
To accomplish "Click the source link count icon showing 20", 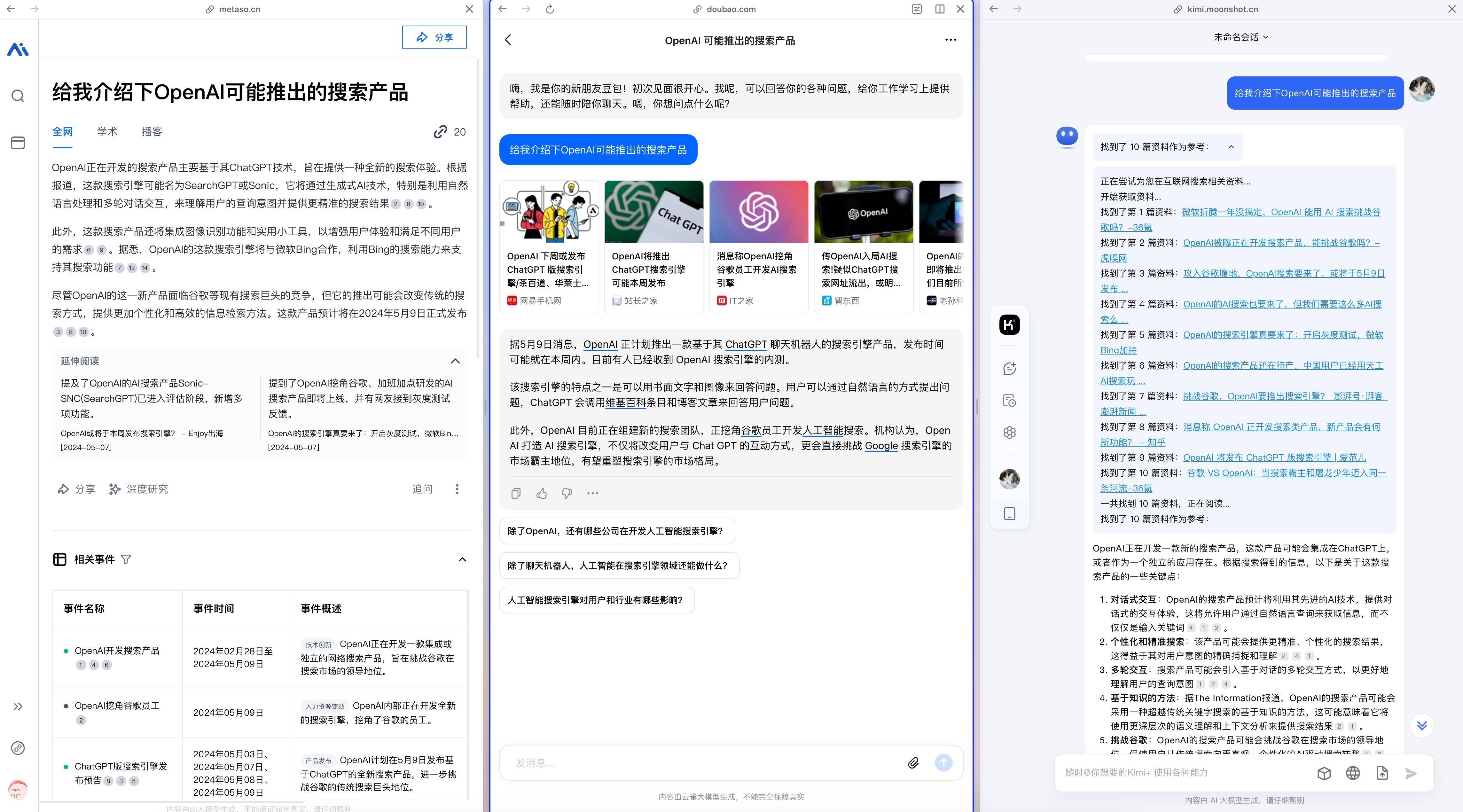I will (449, 132).
